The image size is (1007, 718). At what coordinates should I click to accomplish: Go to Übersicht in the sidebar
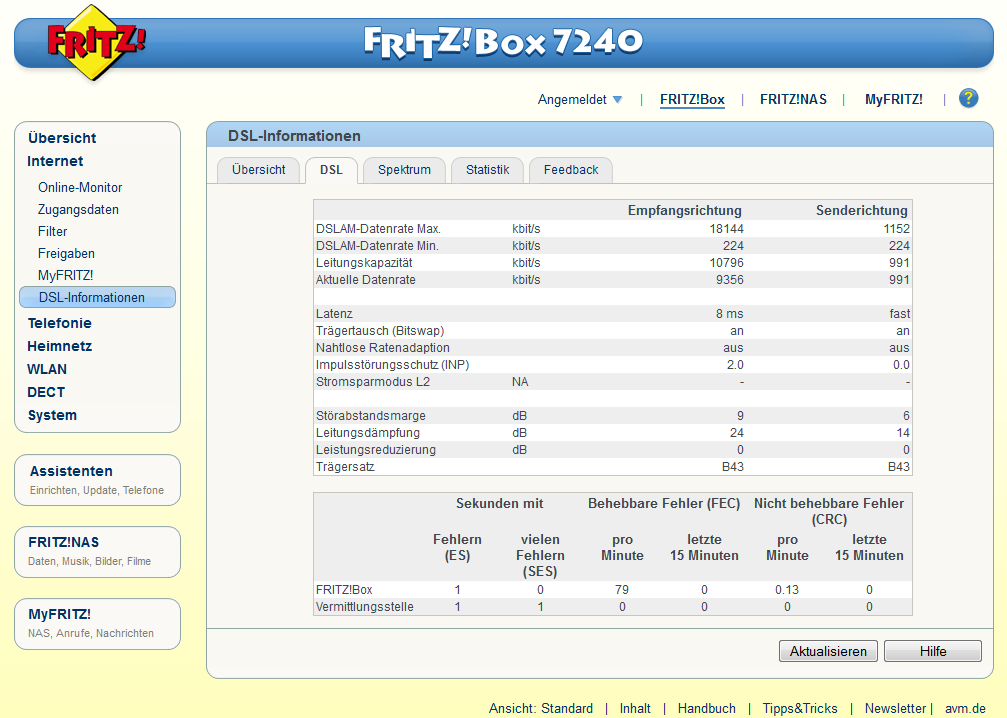tap(62, 138)
